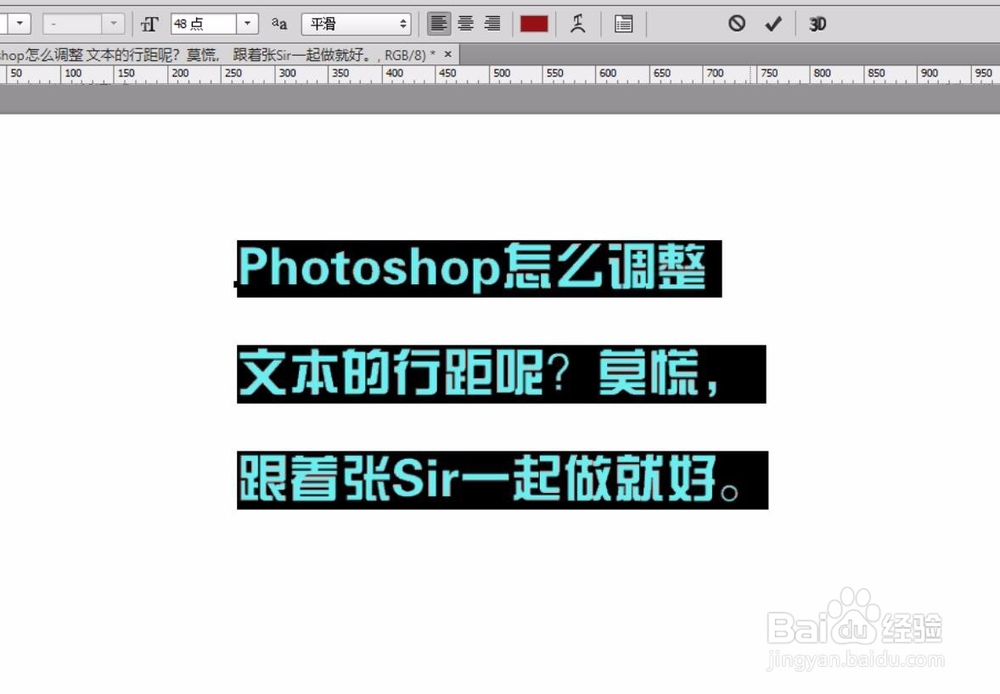Select right align text
Screen dimensions: 1000x694
492,24
